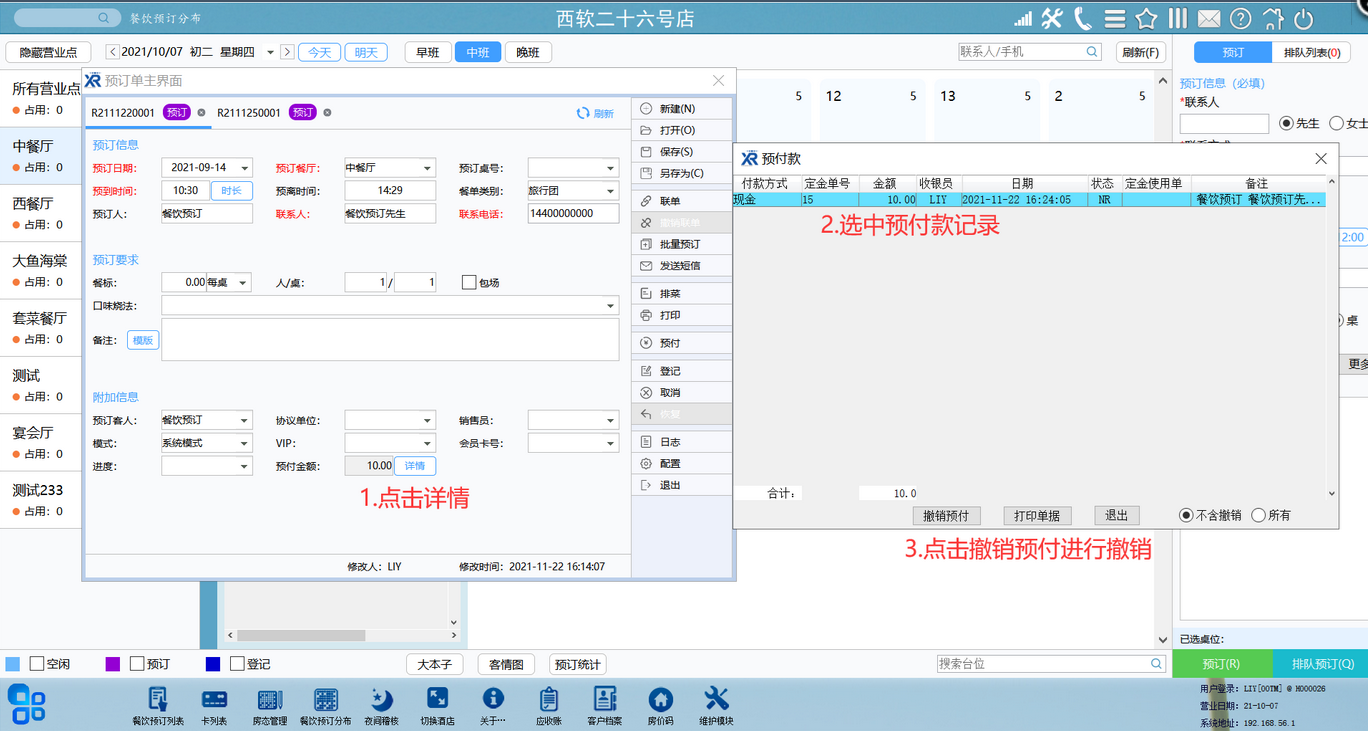
Task: Open 应收账 receivables icon
Action: 548,705
